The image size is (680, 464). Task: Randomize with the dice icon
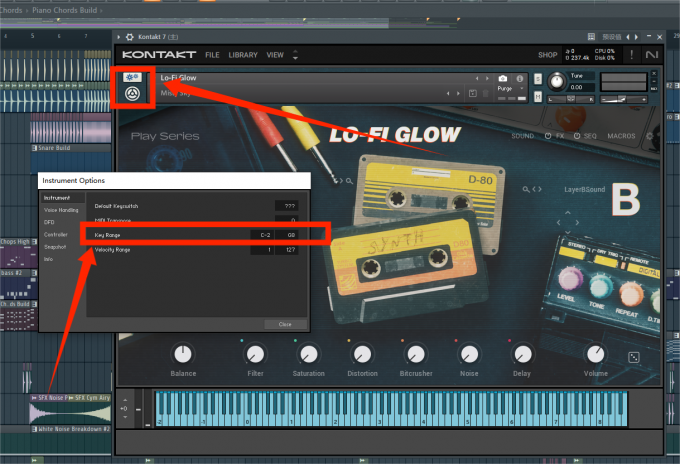[634, 357]
